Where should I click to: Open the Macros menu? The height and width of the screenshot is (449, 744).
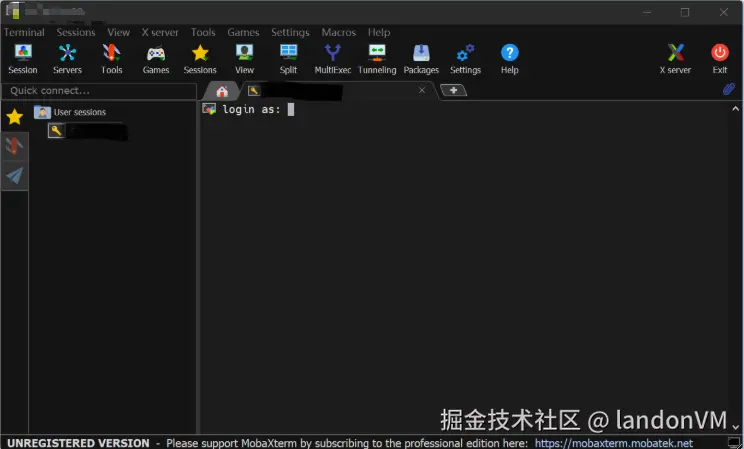click(339, 32)
